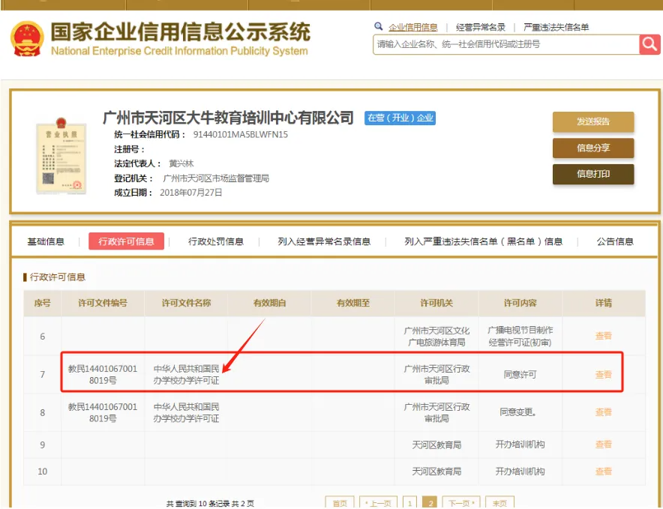Open the 列入严重违法失信名单（黑名单）信息 tab
Screen dimensions: 663x509
[483, 241]
